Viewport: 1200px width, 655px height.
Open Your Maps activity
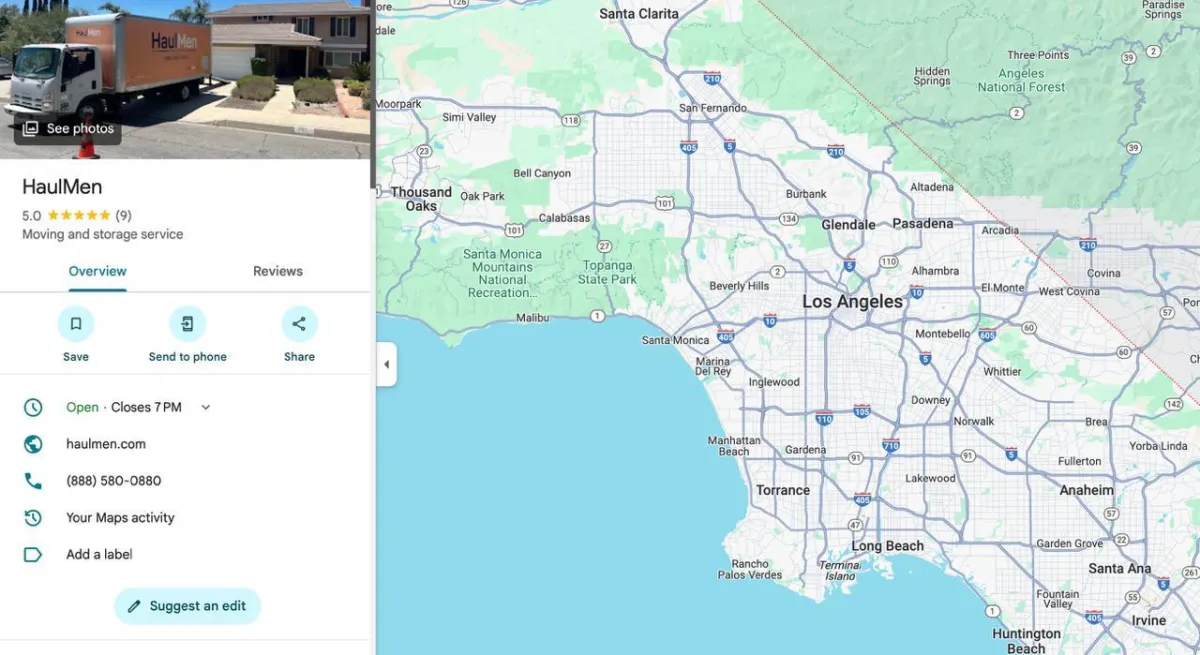click(x=120, y=518)
